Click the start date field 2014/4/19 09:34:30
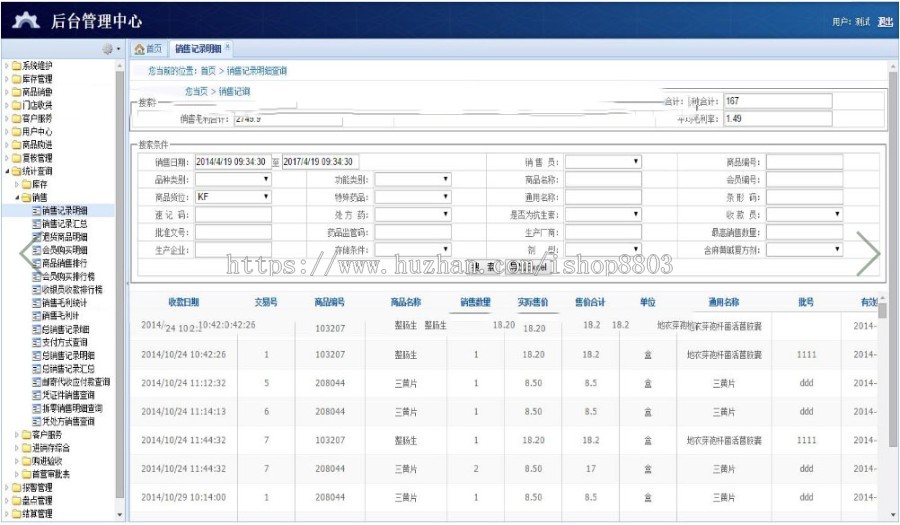The width and height of the screenshot is (900, 525). pos(233,162)
